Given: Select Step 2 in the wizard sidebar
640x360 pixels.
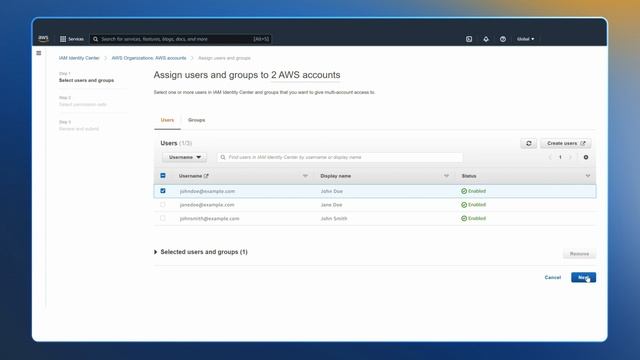Looking at the screenshot, I should pos(83,101).
